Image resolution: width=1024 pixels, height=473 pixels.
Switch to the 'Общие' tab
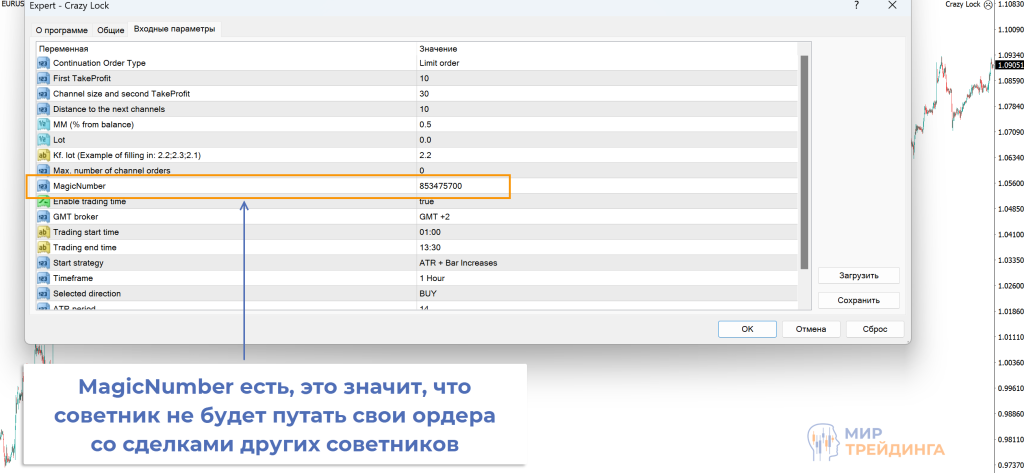[110, 30]
